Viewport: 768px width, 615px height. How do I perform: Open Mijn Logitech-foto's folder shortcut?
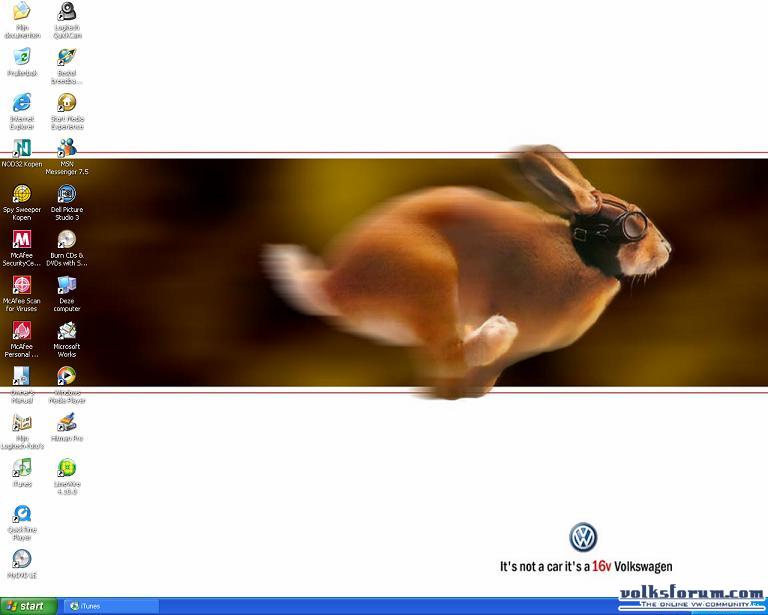coord(22,422)
